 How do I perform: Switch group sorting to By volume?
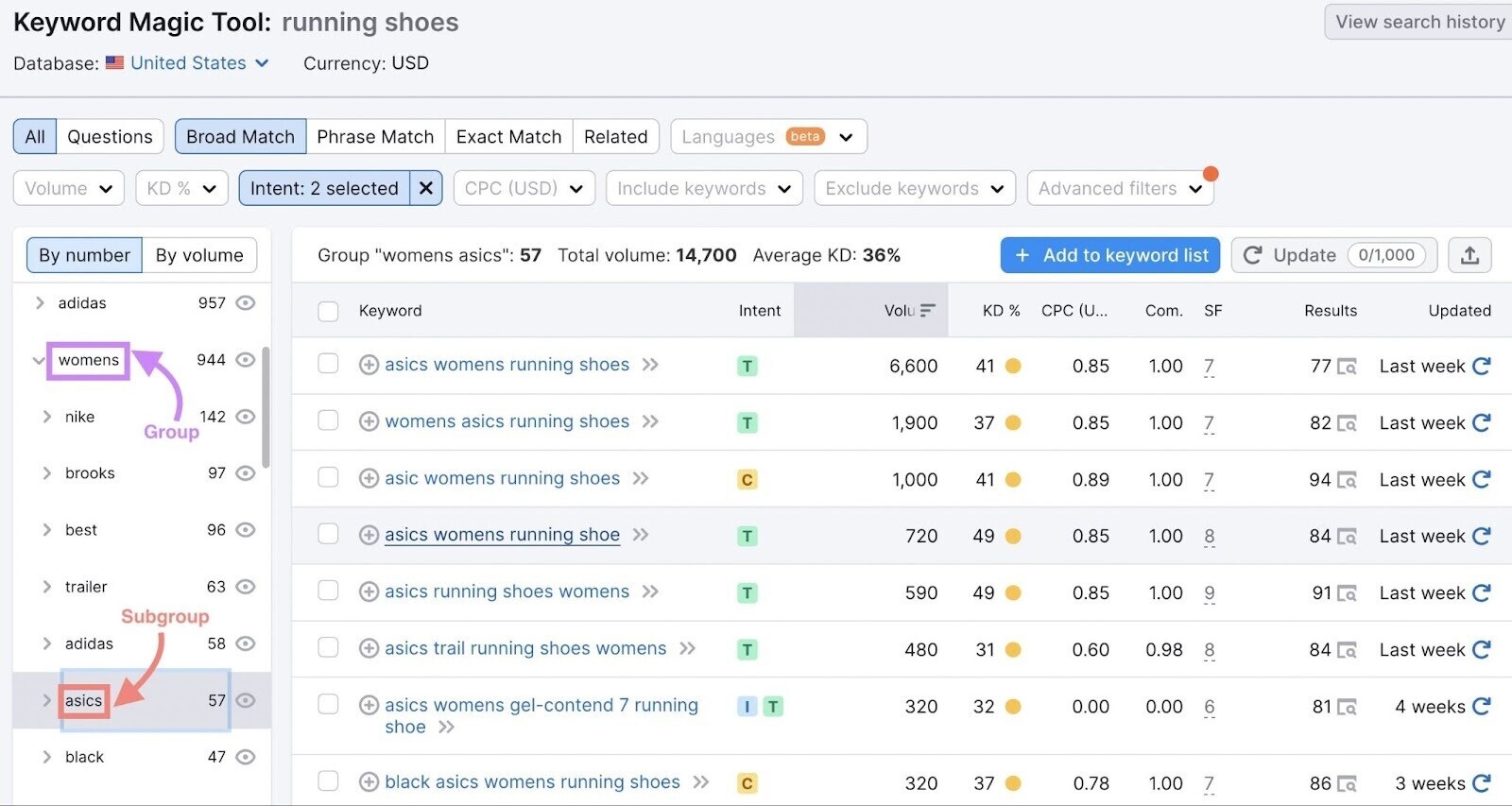pyautogui.click(x=199, y=255)
